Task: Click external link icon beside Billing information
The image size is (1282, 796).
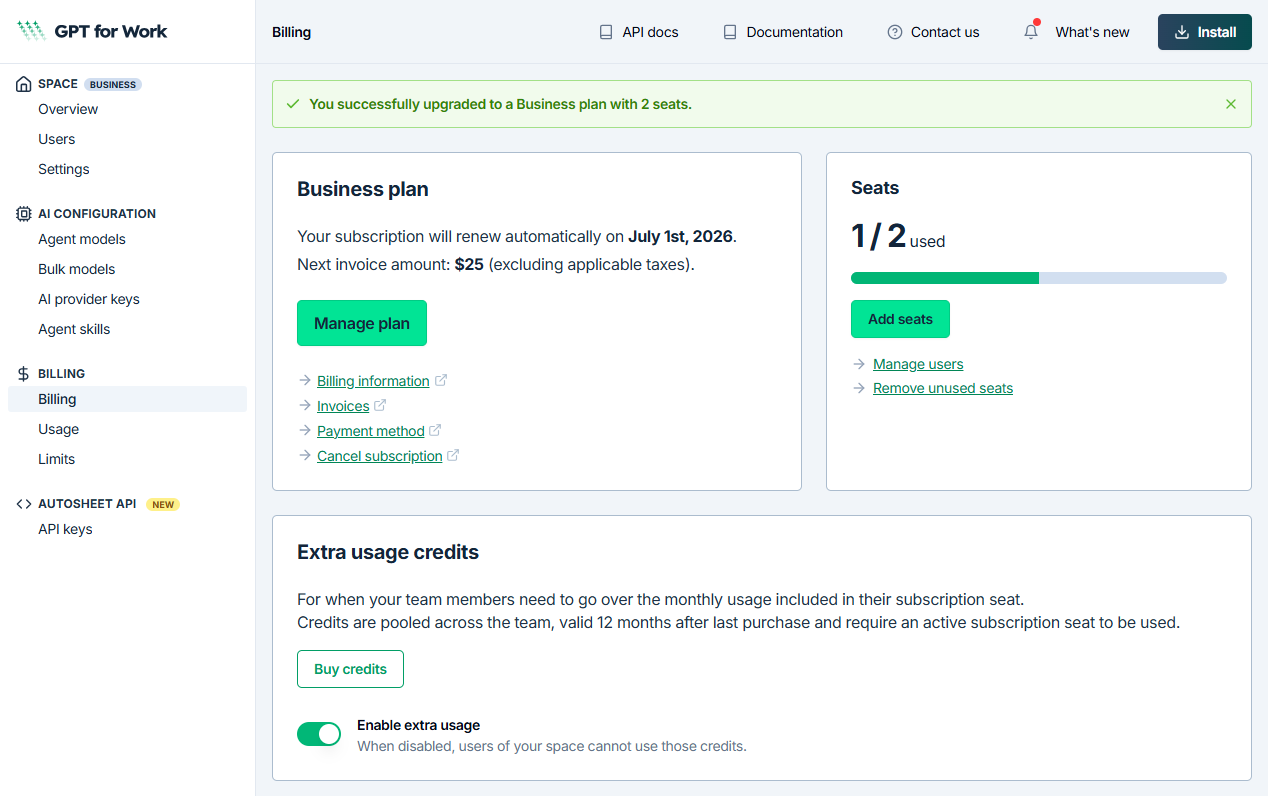Action: coord(441,380)
